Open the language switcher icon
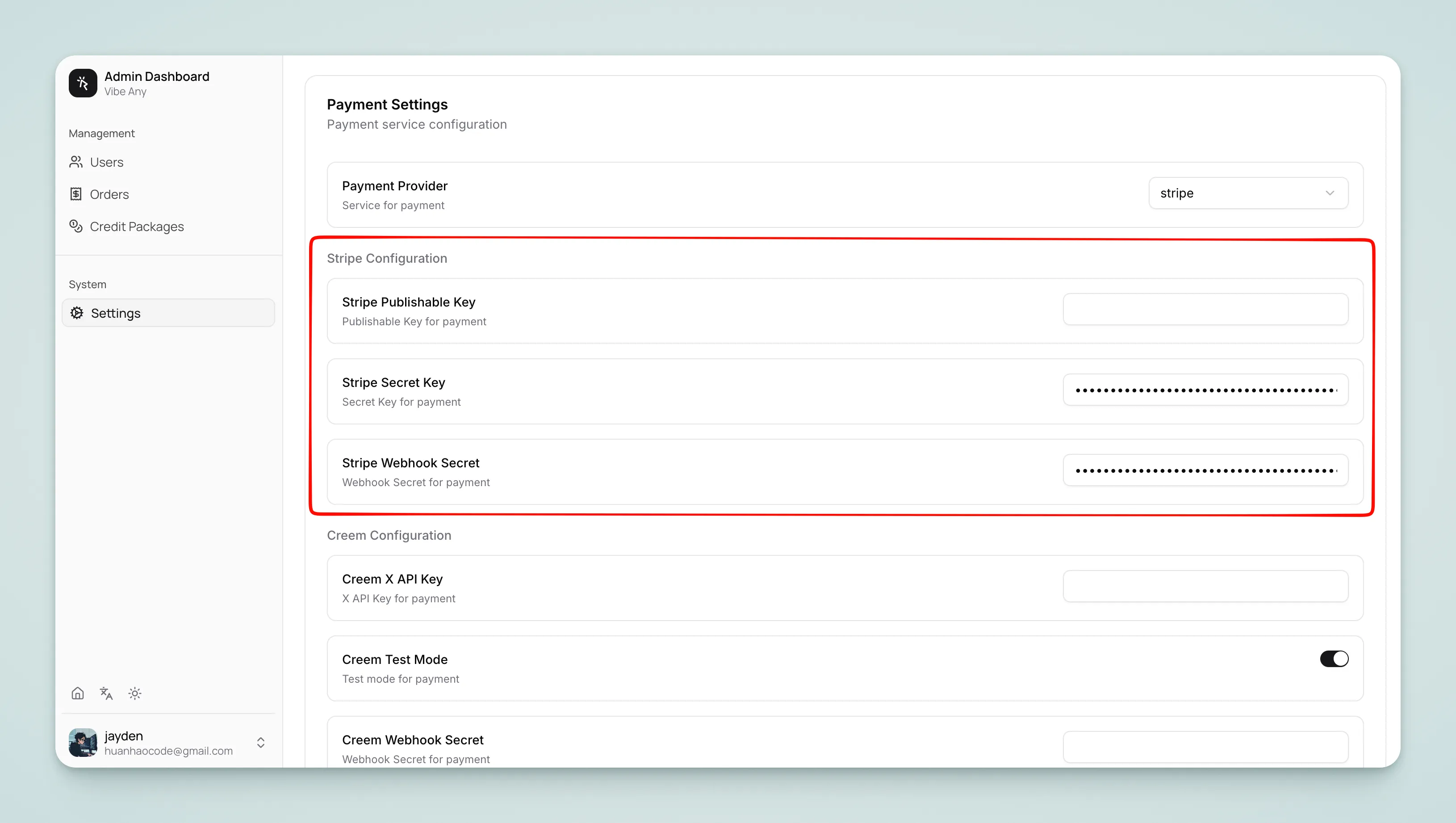This screenshot has width=1456, height=823. click(x=106, y=693)
